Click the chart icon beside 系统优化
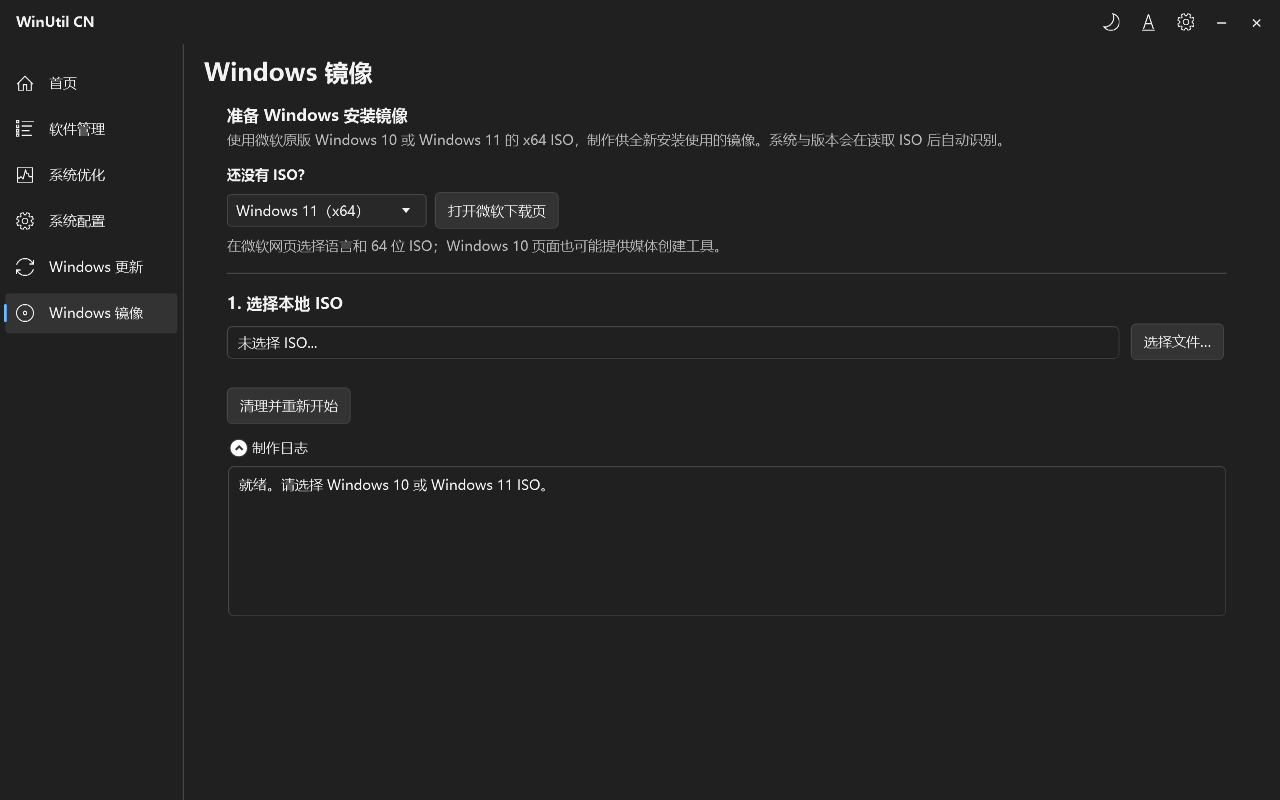This screenshot has width=1280, height=800. click(x=25, y=175)
